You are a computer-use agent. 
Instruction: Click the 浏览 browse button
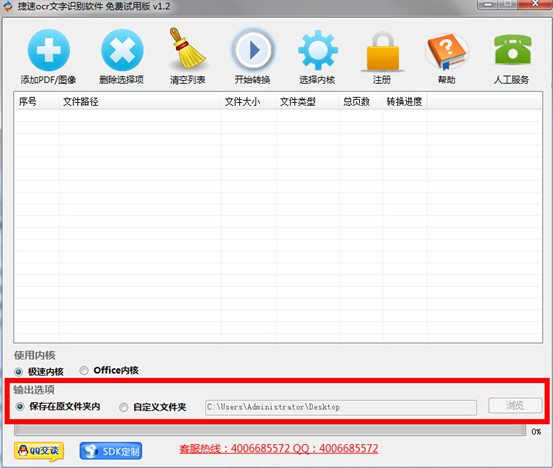pos(515,406)
